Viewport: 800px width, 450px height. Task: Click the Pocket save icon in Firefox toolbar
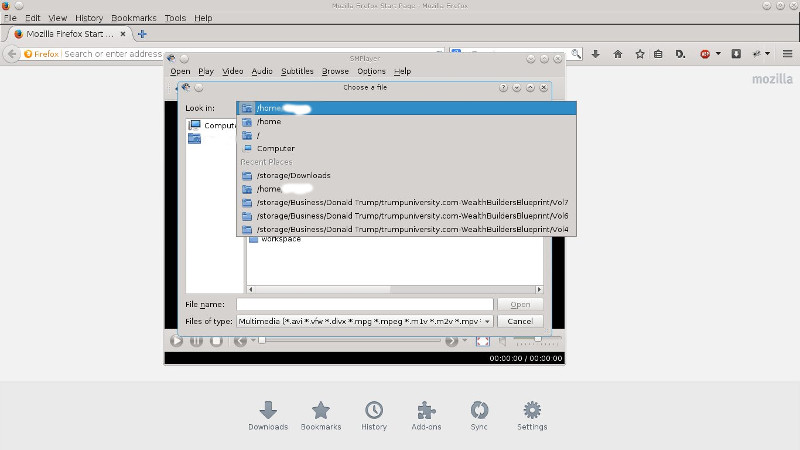(x=736, y=54)
